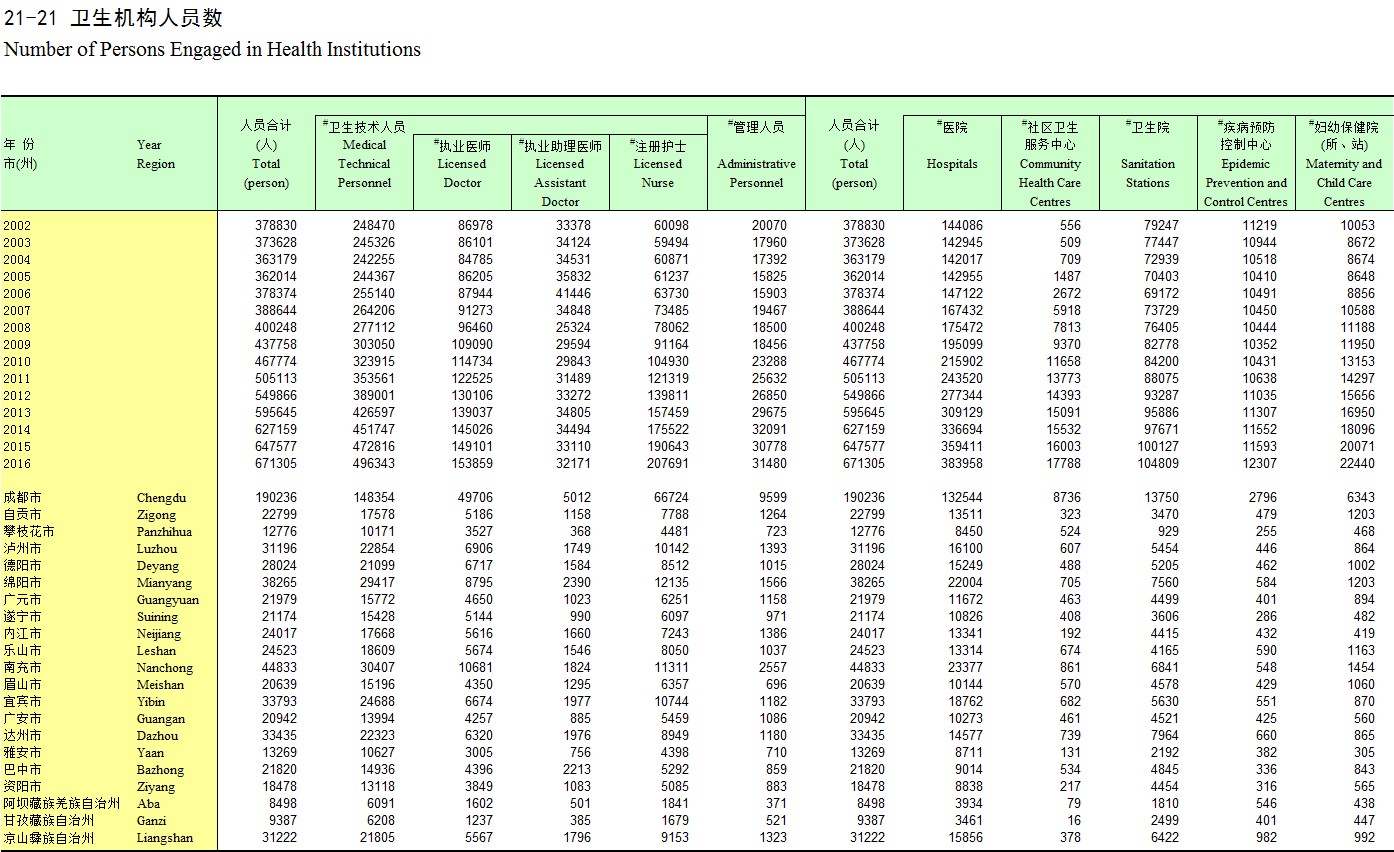The height and width of the screenshot is (852, 1394).
Task: Click 2007 licensed assistant doctor value 34848
Action: (x=573, y=311)
